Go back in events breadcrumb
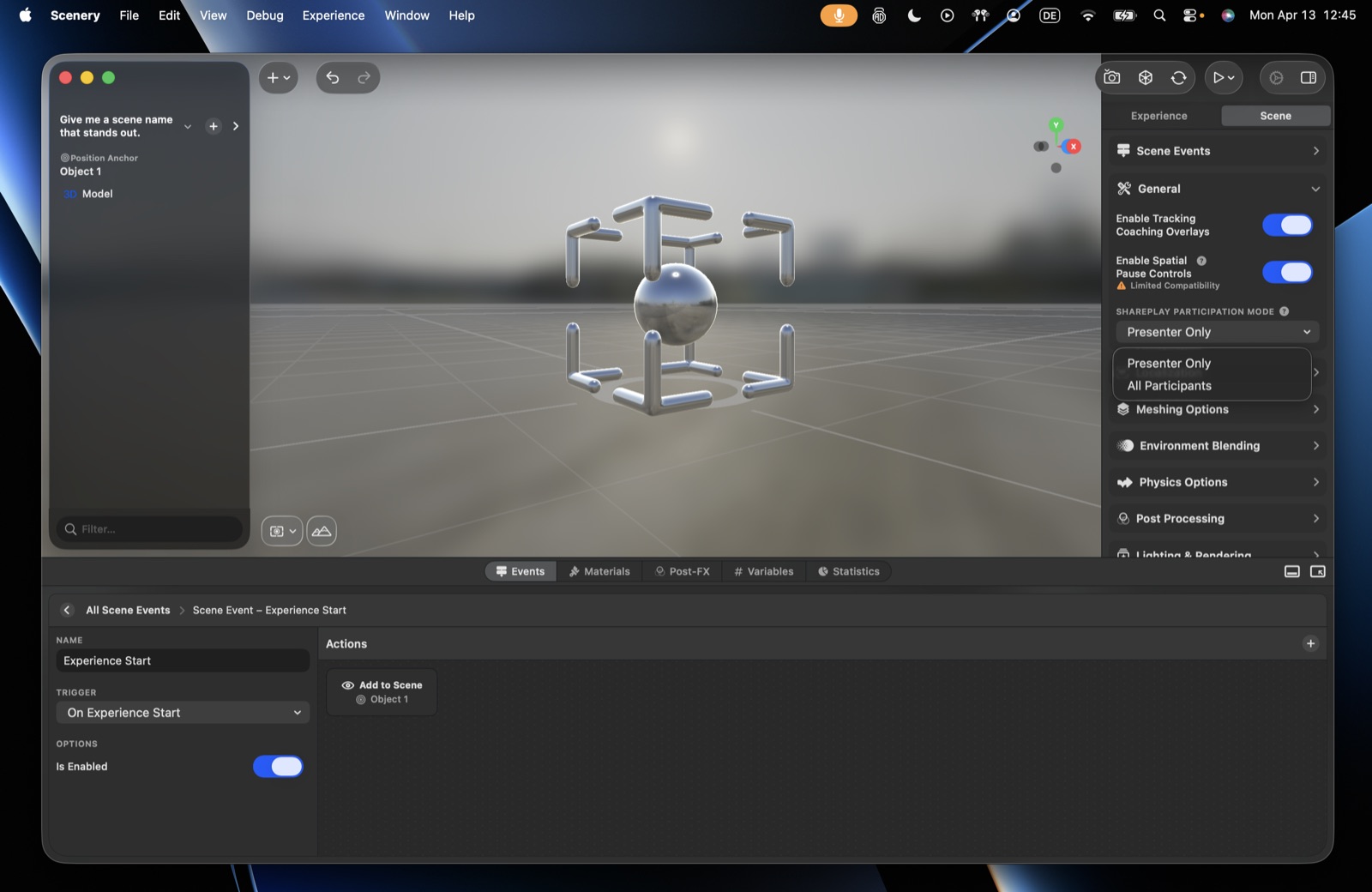Image resolution: width=1372 pixels, height=892 pixels. 67,610
